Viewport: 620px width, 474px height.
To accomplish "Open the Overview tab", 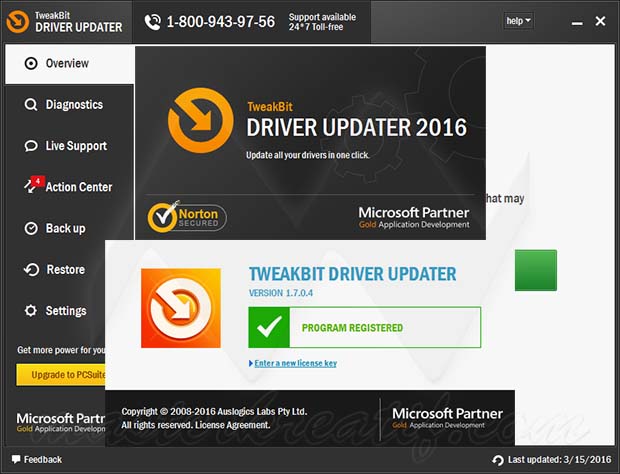I will click(70, 64).
